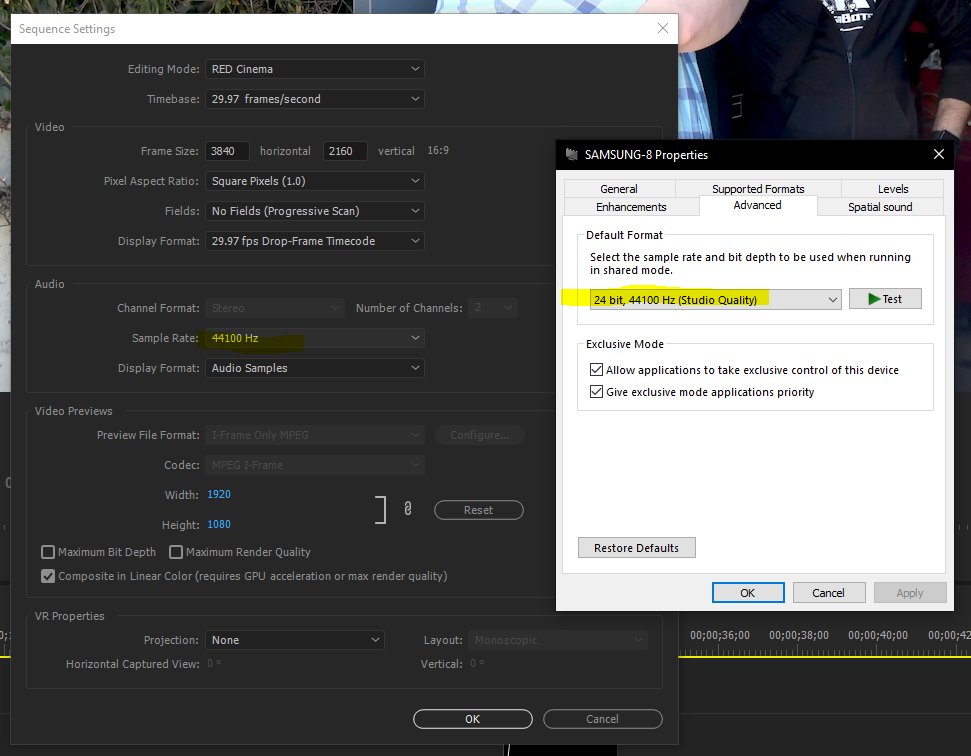The image size is (971, 756).
Task: Click Cancel in the Sequence Settings dialog
Action: click(603, 719)
